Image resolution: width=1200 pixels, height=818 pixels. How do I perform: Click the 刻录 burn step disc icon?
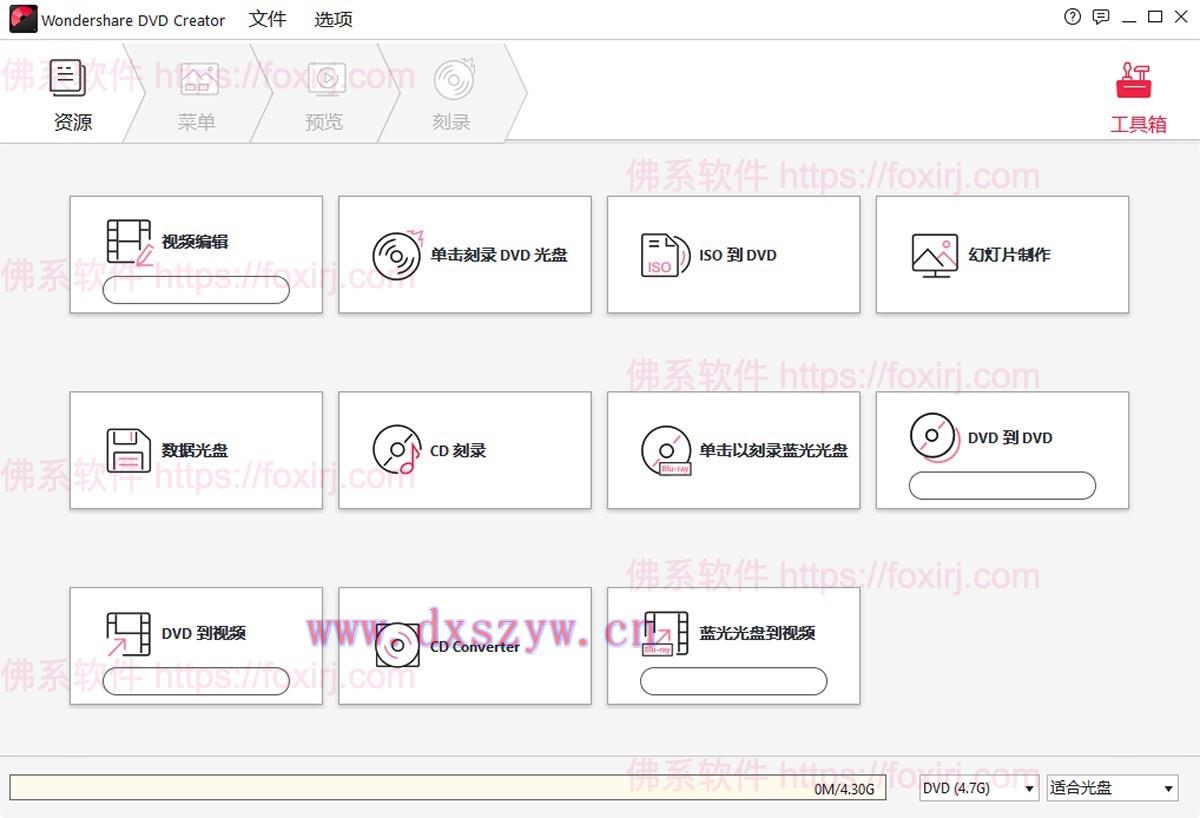[x=454, y=79]
